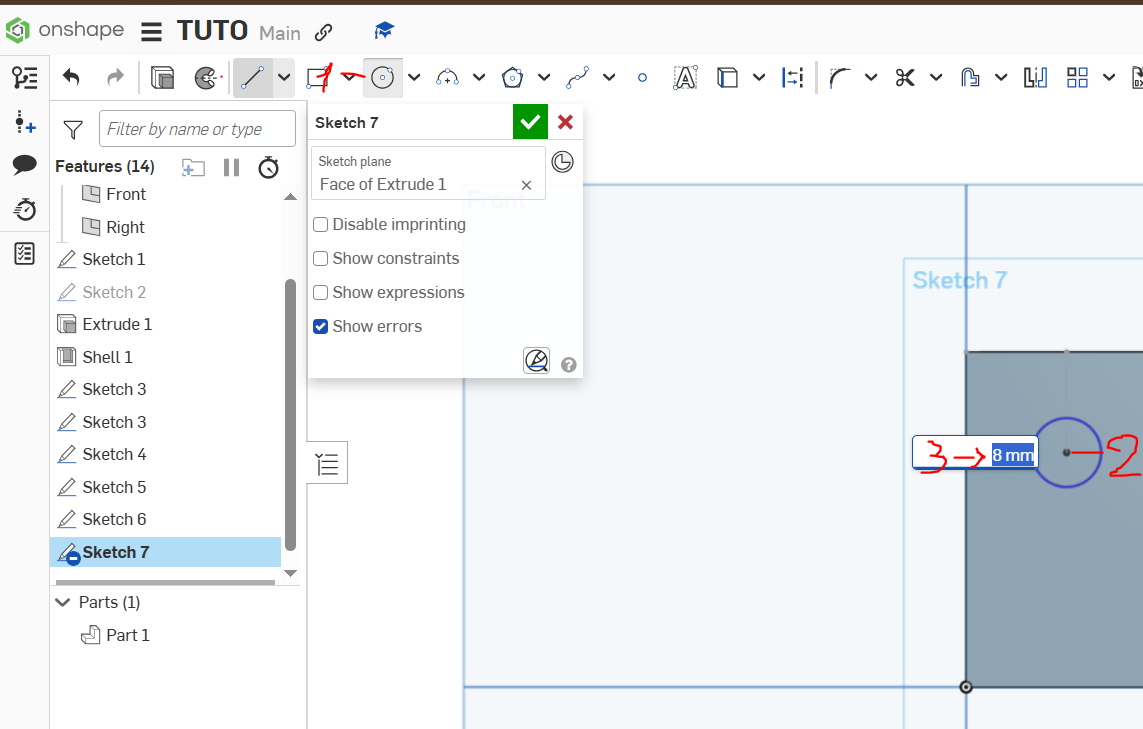Open the learning center graduation cap icon
The width and height of the screenshot is (1143, 729).
point(384,31)
